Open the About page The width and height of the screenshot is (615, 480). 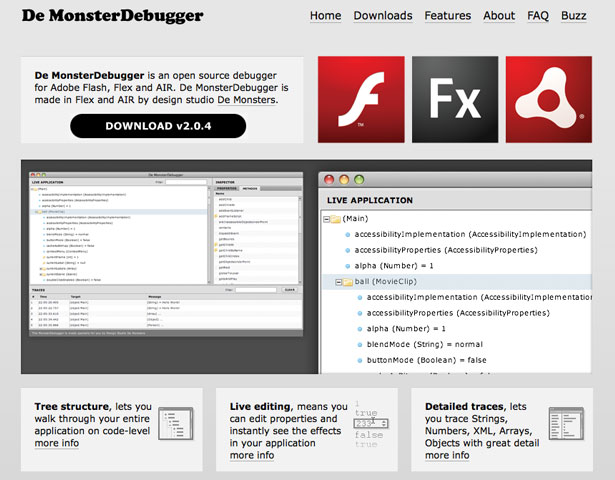499,16
